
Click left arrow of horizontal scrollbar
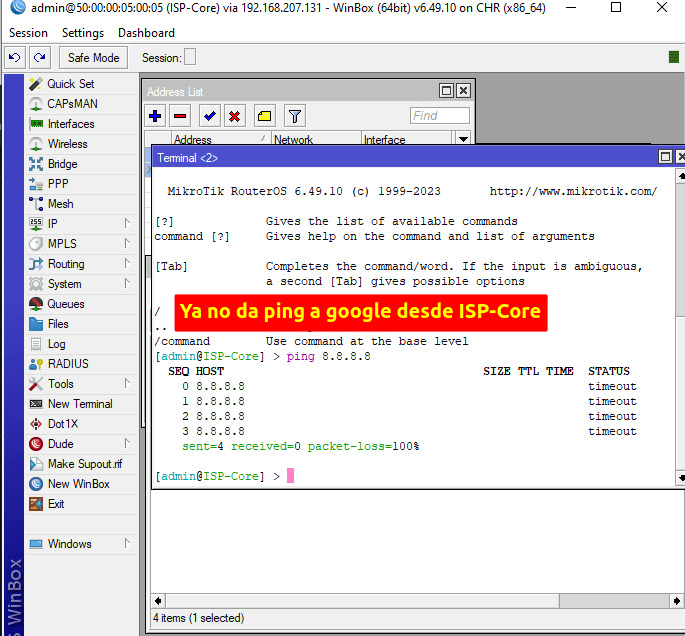159,601
